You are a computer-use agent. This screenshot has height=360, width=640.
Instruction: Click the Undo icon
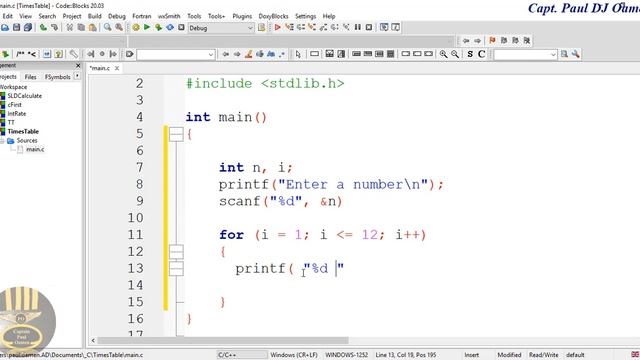click(43, 27)
